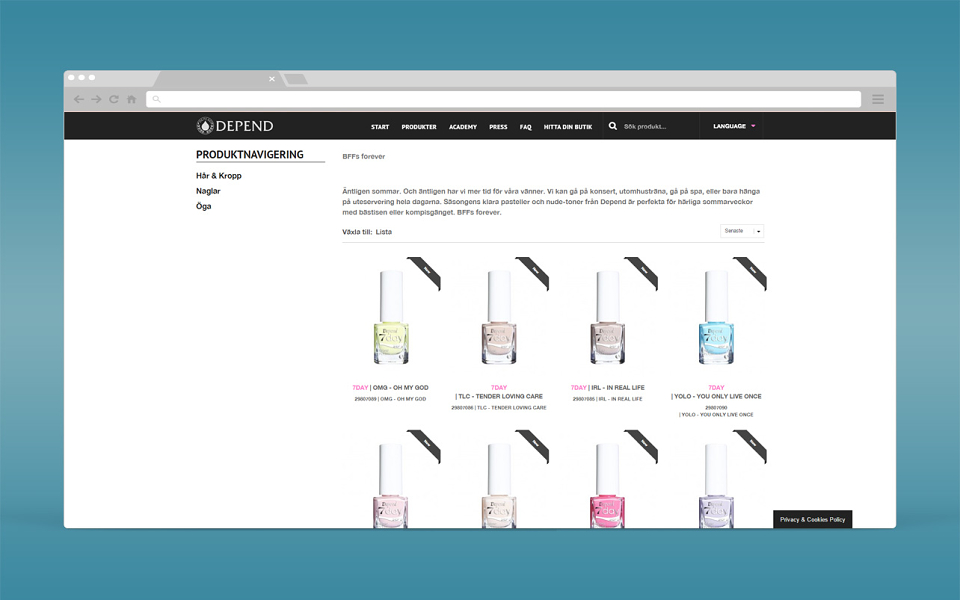This screenshot has height=600, width=960.
Task: Open the PRODUKTER menu item
Action: (x=419, y=127)
